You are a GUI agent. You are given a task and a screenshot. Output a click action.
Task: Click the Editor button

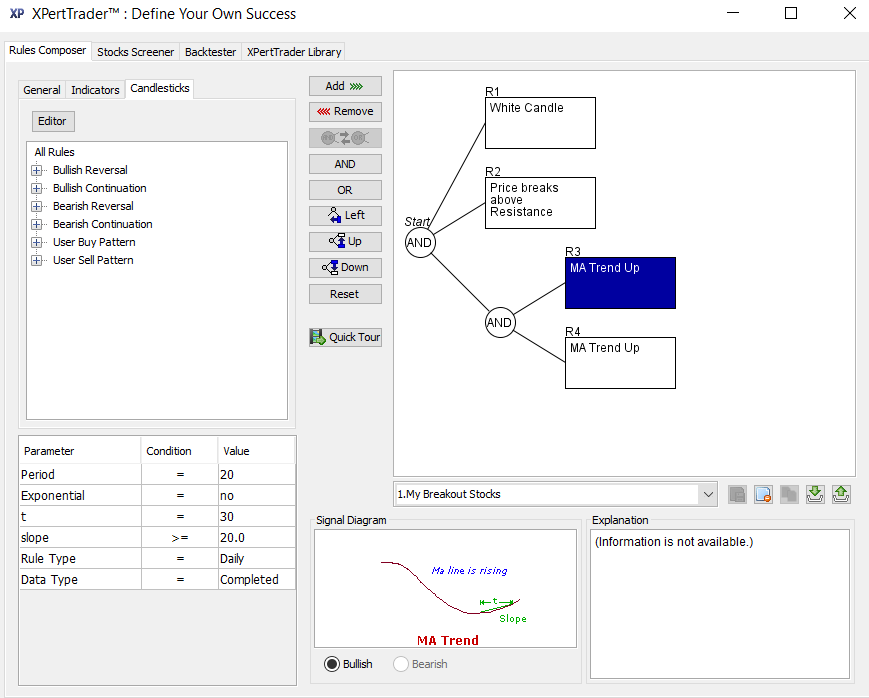(52, 121)
